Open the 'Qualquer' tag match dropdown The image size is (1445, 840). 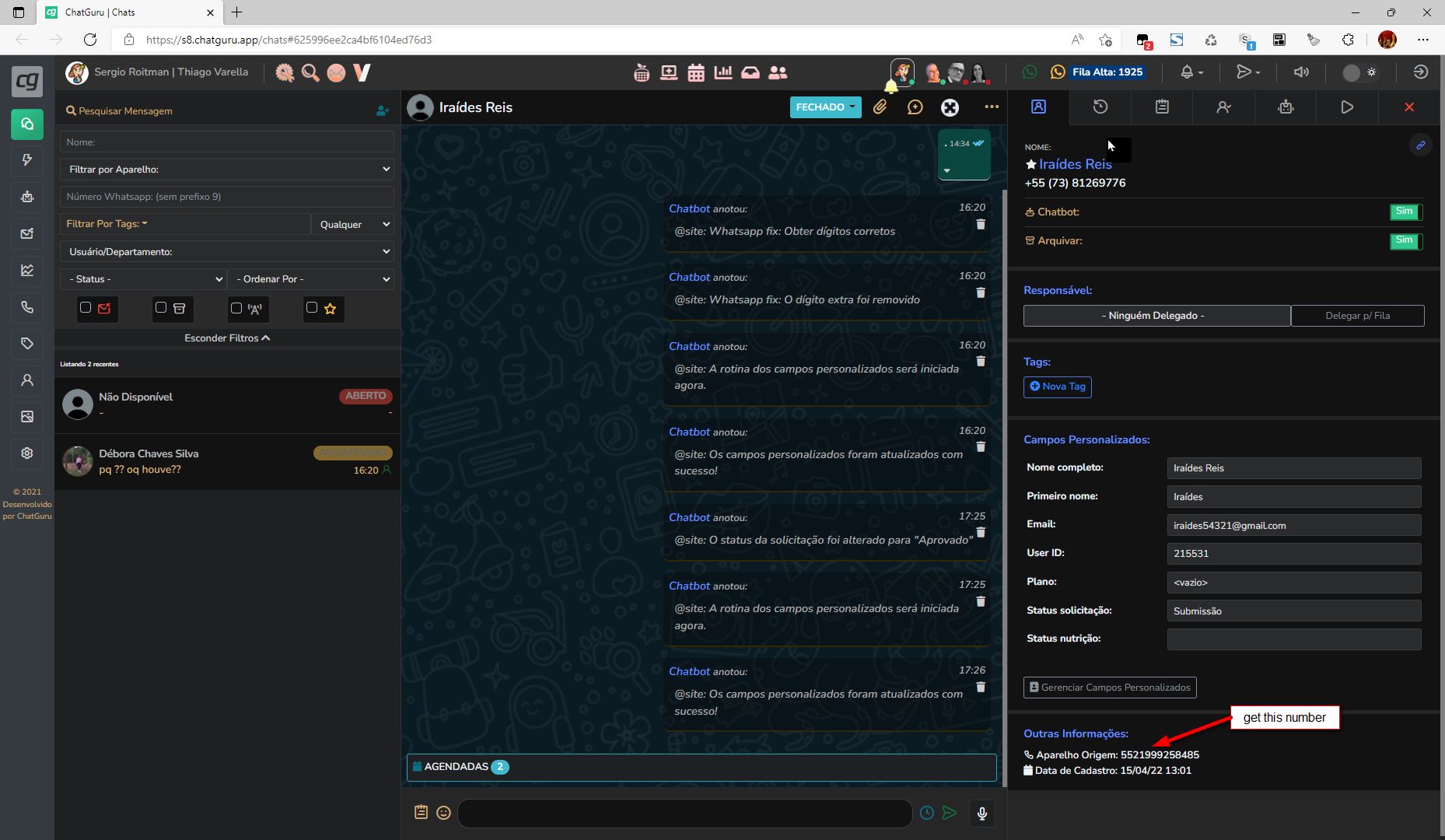pos(353,224)
